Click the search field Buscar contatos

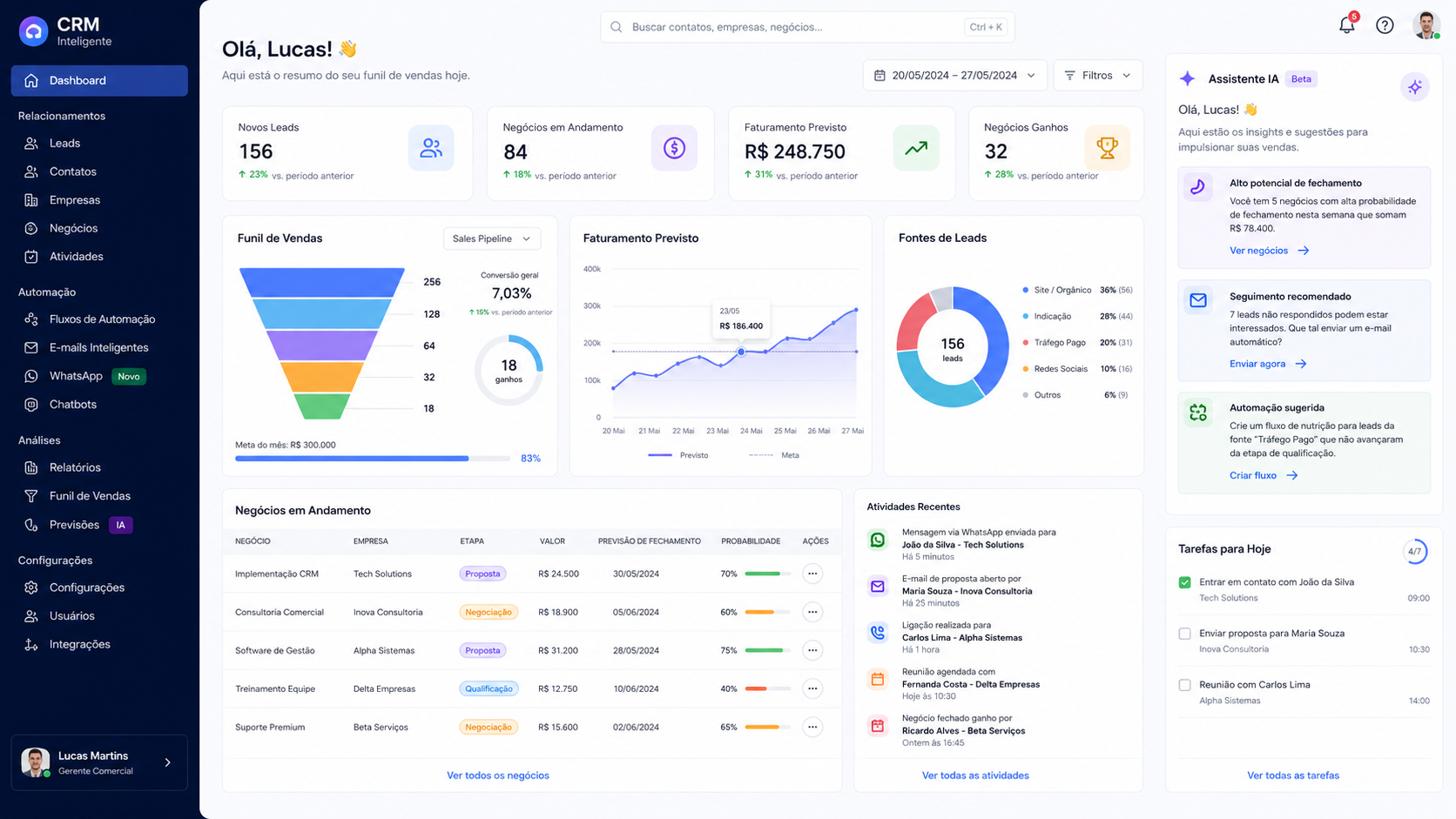pyautogui.click(x=807, y=27)
